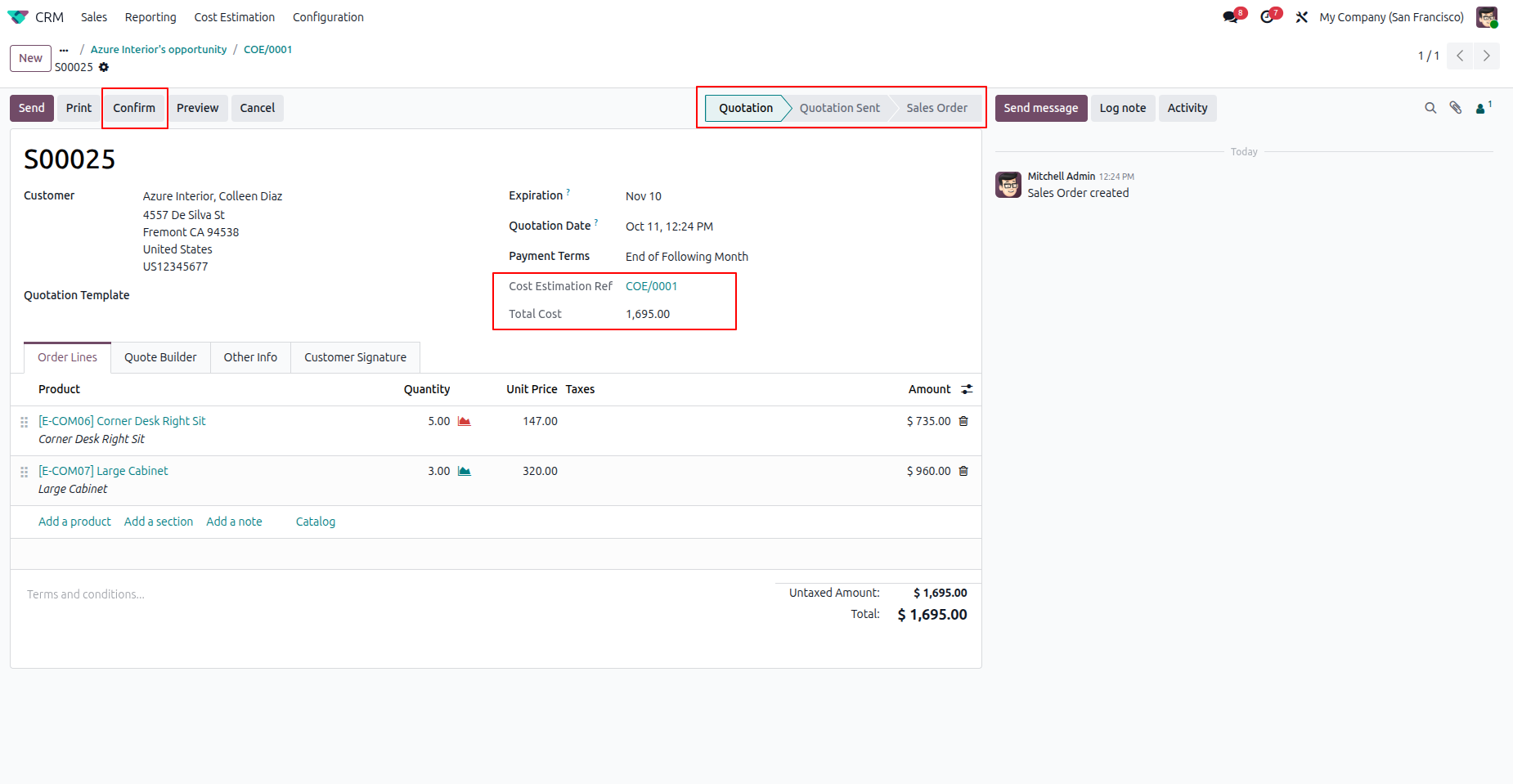Open the Reporting menu
Image resolution: width=1513 pixels, height=784 pixels.
pyautogui.click(x=150, y=17)
